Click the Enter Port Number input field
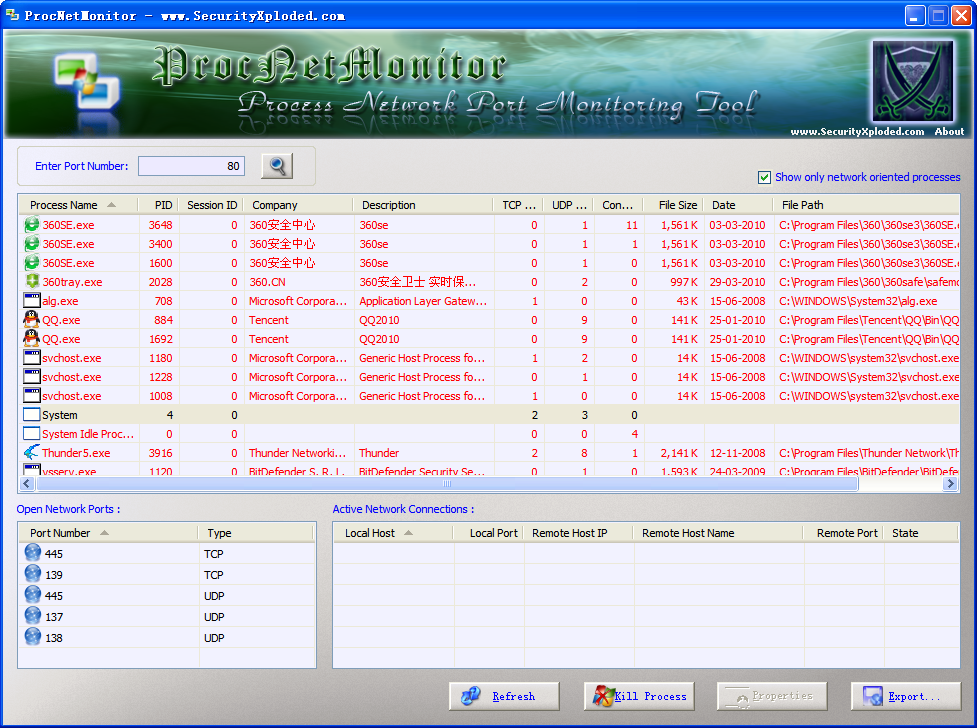 pyautogui.click(x=191, y=166)
